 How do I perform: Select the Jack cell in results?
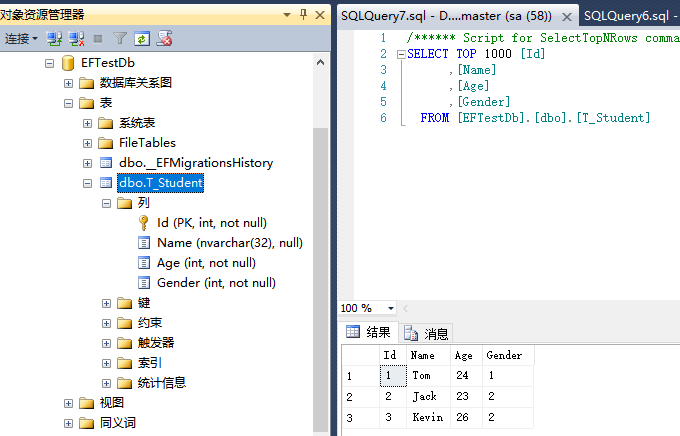click(428, 397)
